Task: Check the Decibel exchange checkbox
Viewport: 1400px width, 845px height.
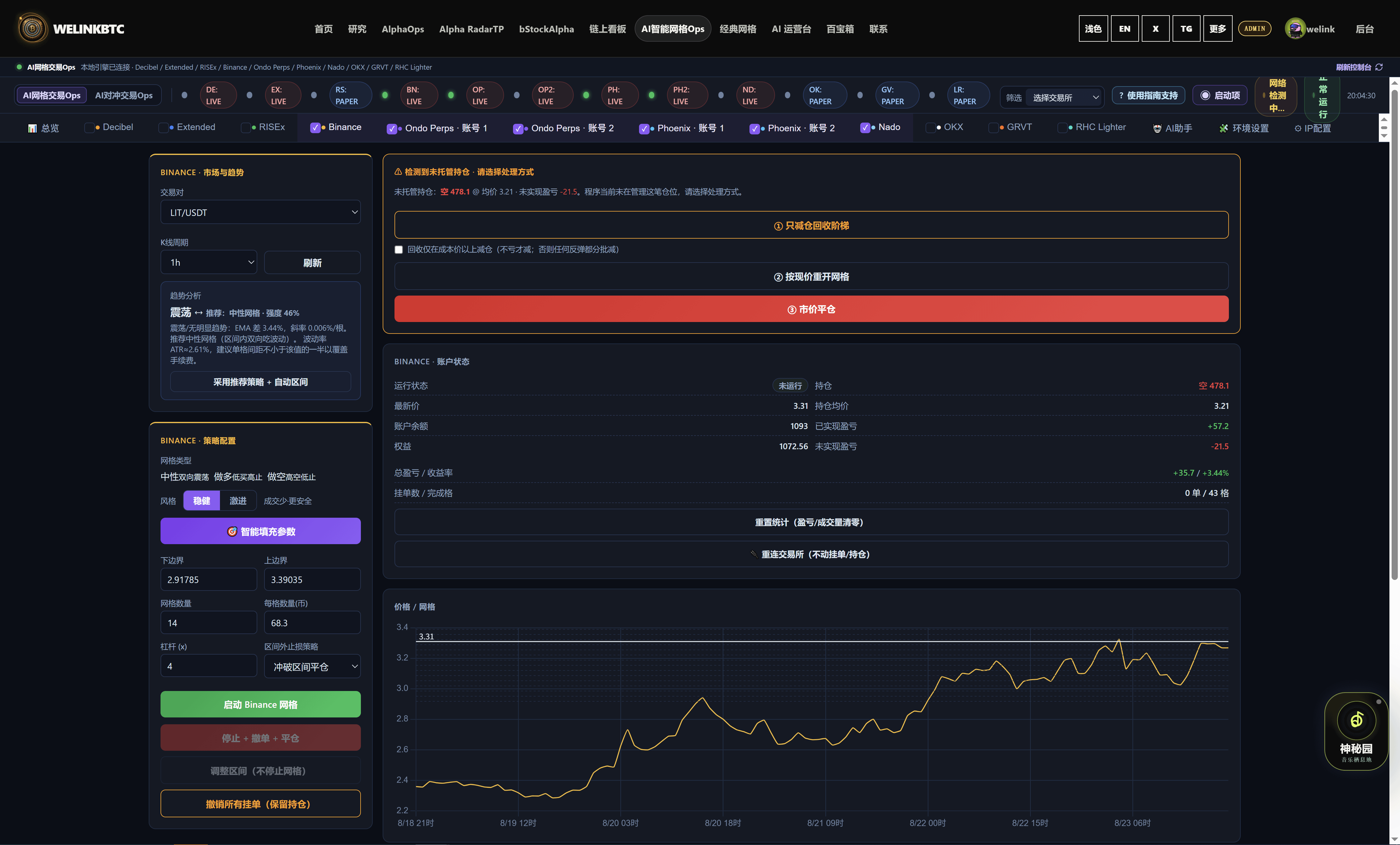Action: [89, 127]
